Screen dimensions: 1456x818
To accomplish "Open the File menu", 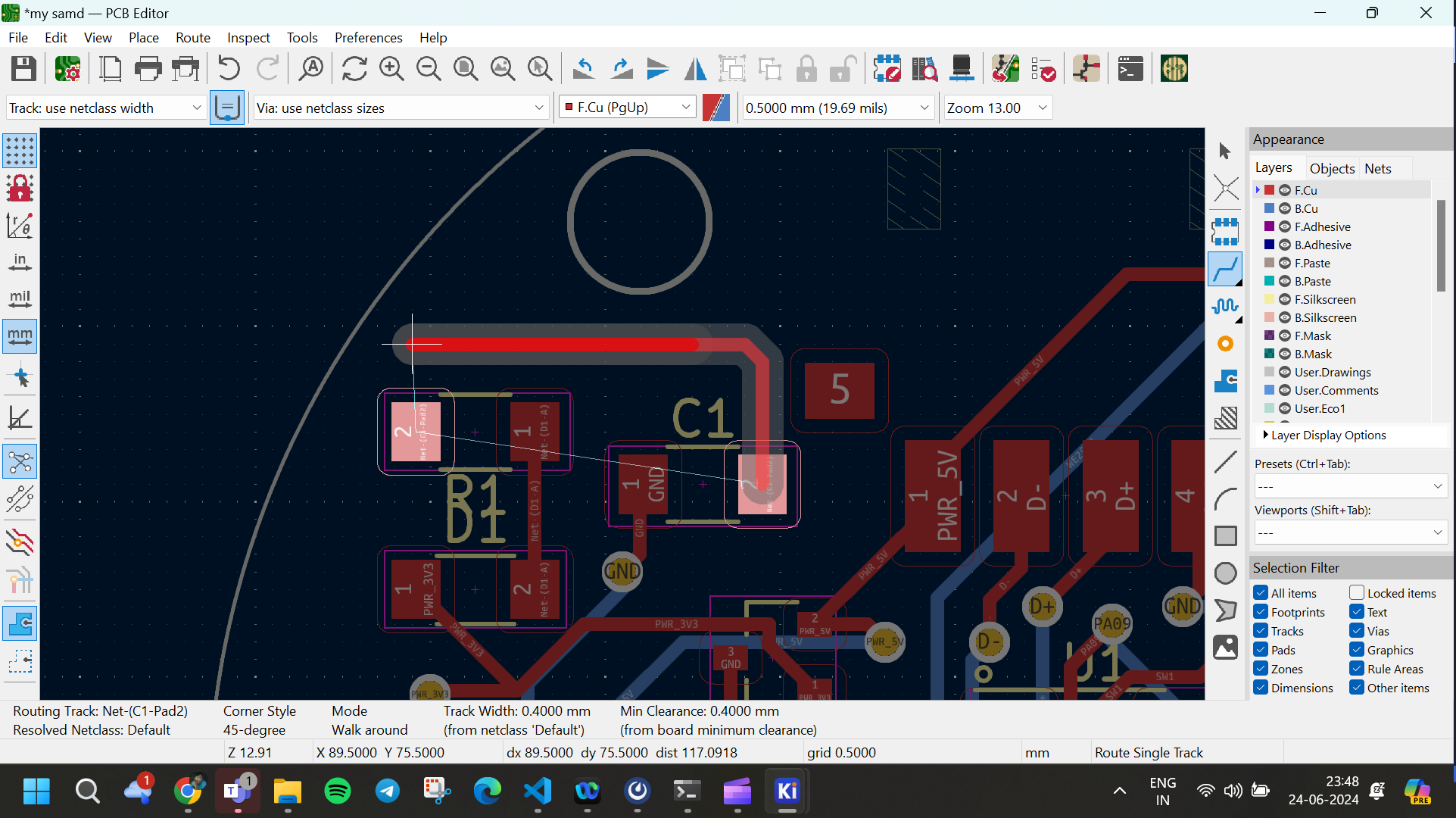I will click(x=18, y=37).
